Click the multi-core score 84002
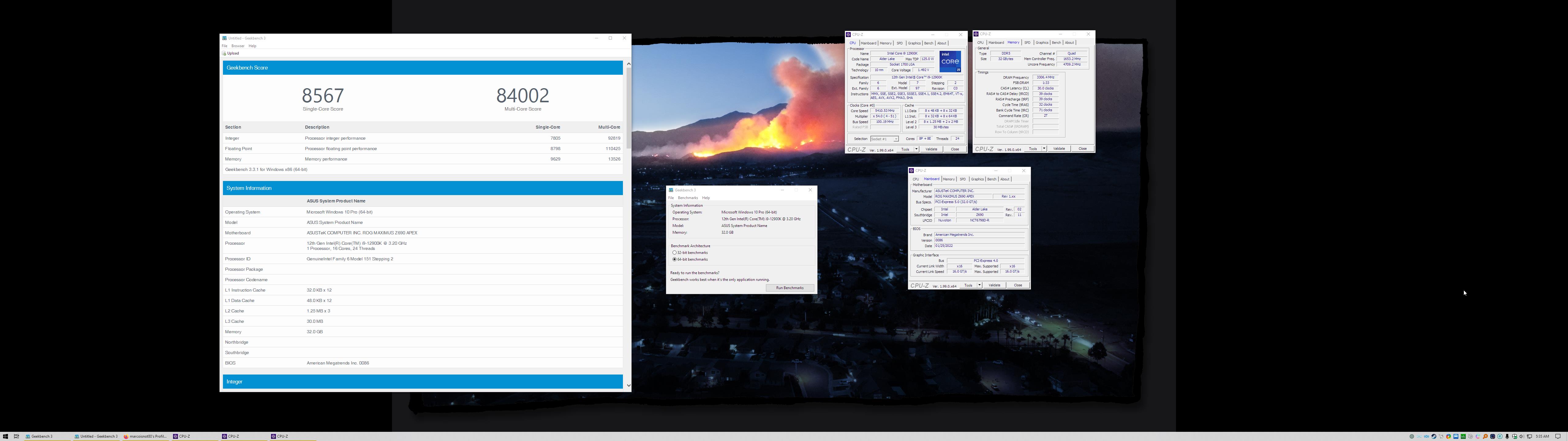Viewport: 1568px width, 441px height. click(x=523, y=96)
